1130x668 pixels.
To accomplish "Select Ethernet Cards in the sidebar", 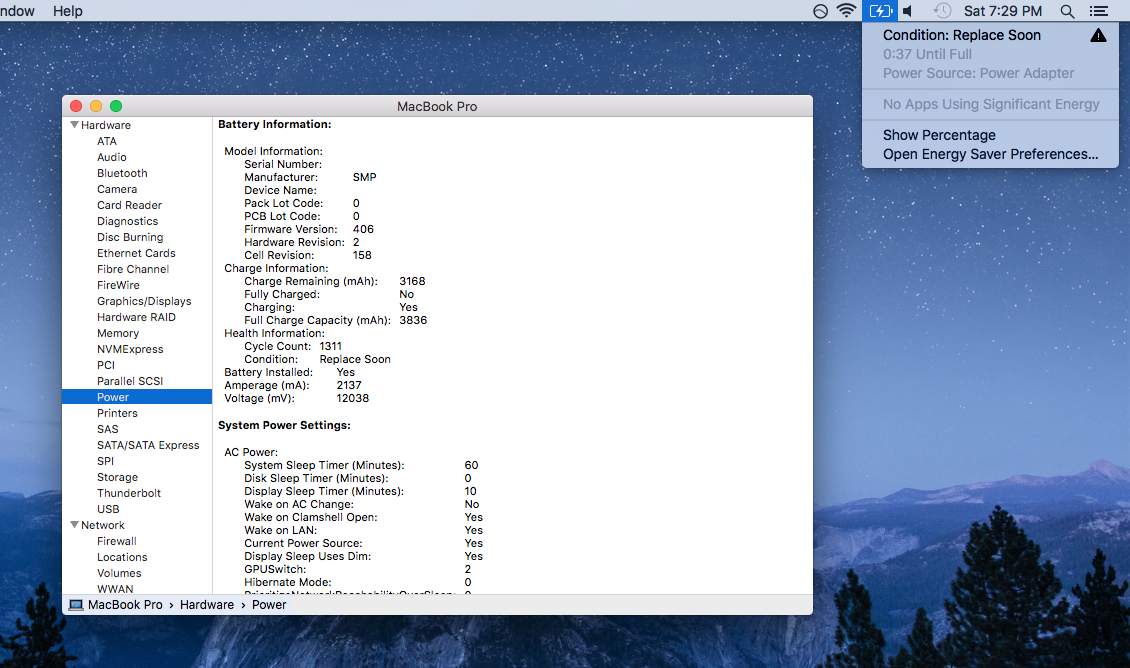I will click(136, 253).
